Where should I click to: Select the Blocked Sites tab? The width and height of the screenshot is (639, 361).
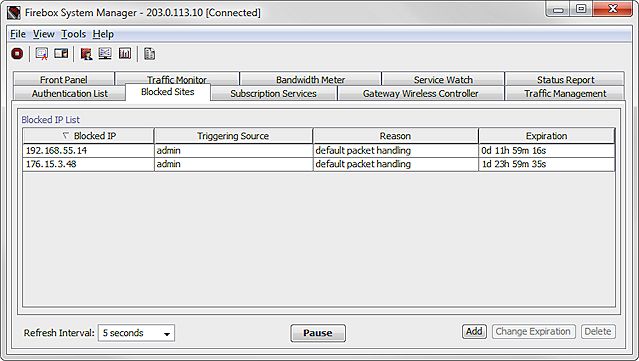[167, 92]
